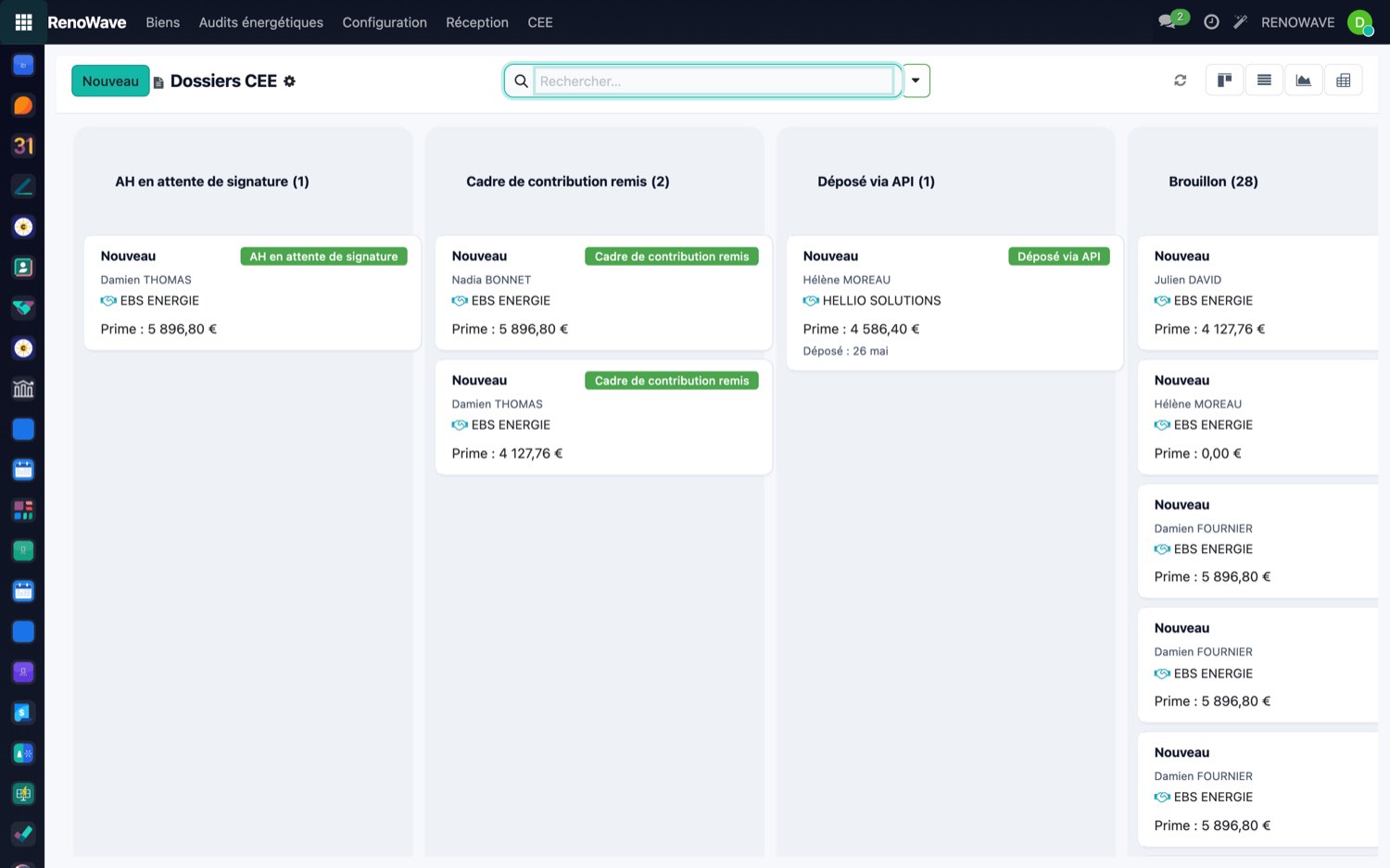Open the green contact card app
Viewport: 1390px width, 868px height.
pos(23,268)
